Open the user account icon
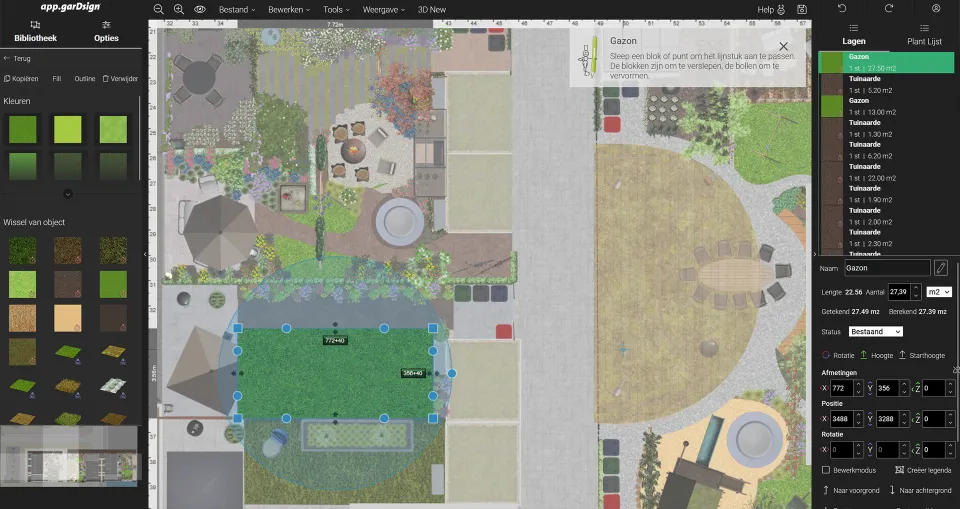Screen dimensions: 960x509 click(936, 9)
